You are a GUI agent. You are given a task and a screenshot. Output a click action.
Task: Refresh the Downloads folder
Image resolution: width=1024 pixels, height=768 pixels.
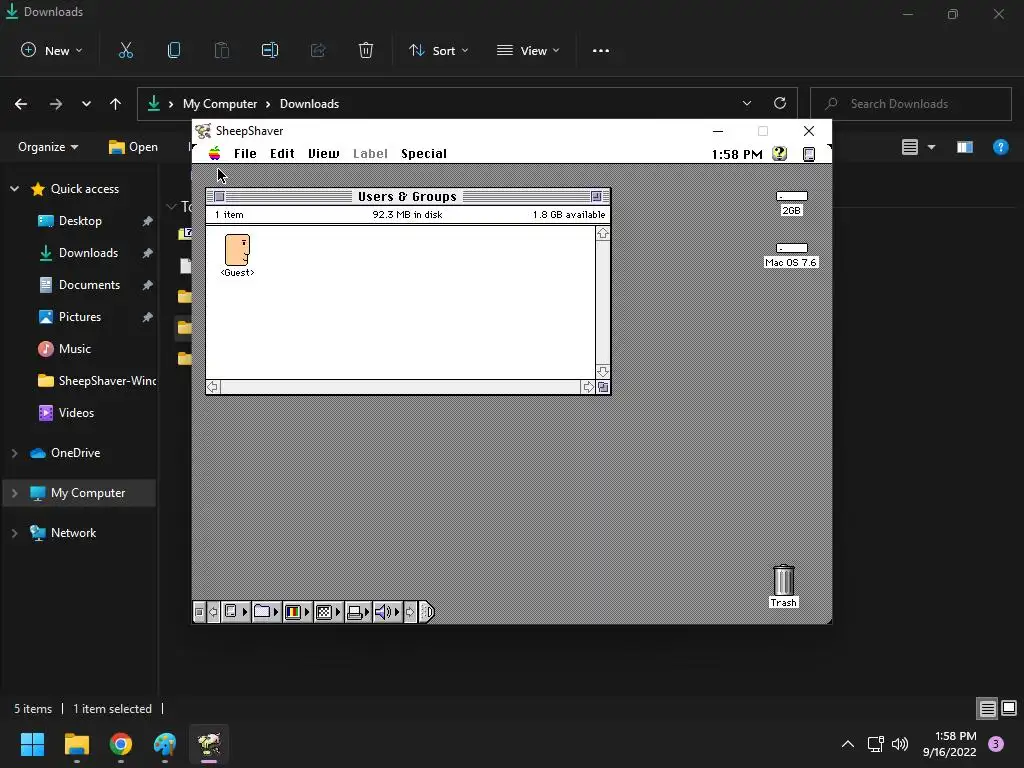[x=780, y=103]
